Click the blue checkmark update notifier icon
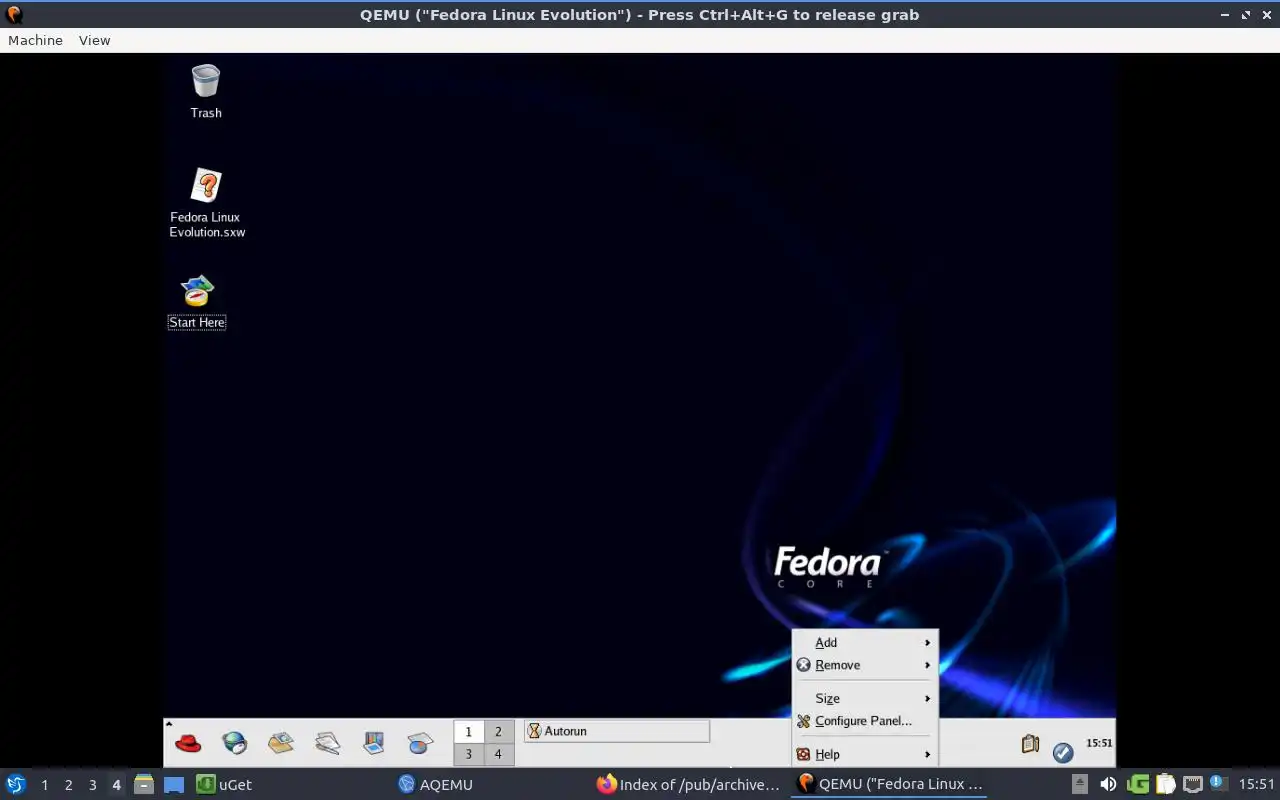Screen dimensions: 1280x800 [x=1063, y=752]
